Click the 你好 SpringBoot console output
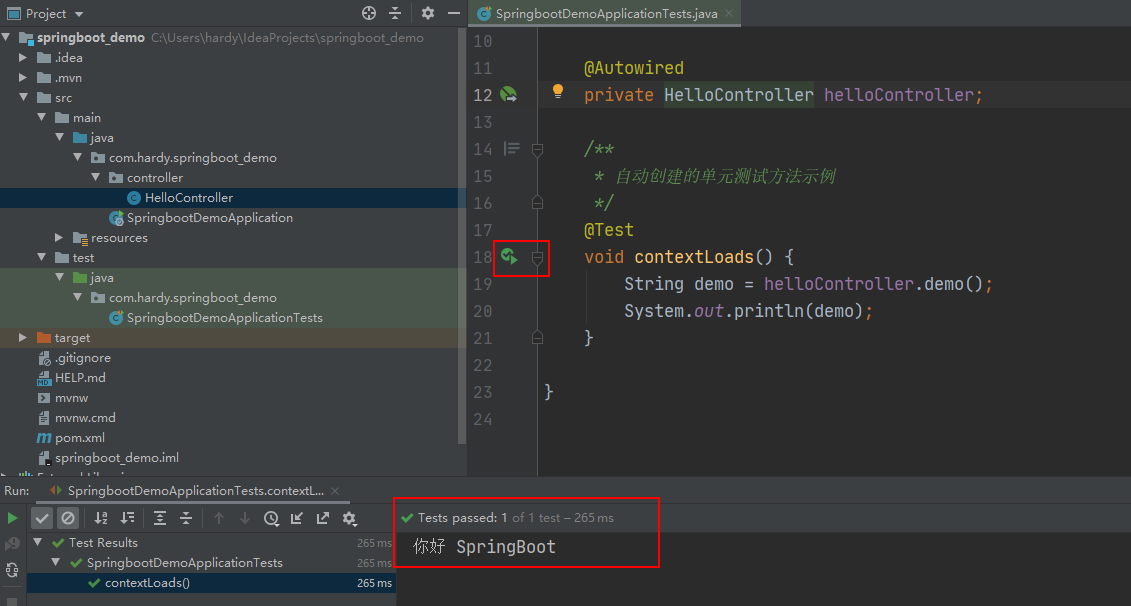This screenshot has height=606, width=1131. 484,547
